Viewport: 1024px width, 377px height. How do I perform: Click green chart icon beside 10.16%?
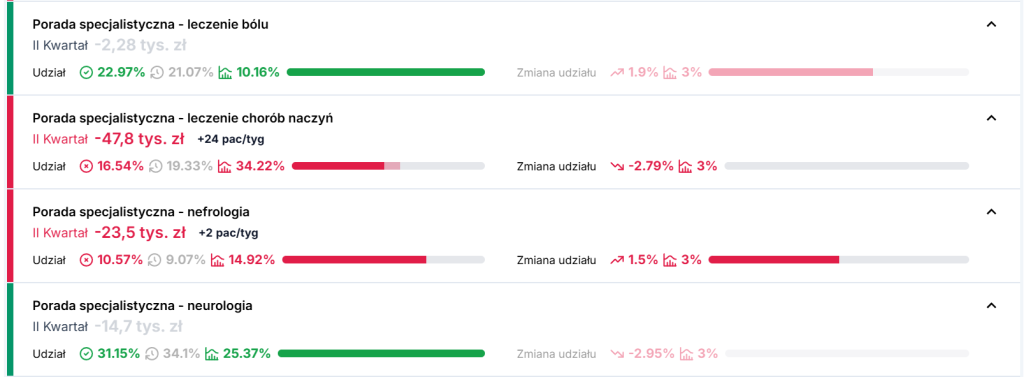(x=225, y=73)
